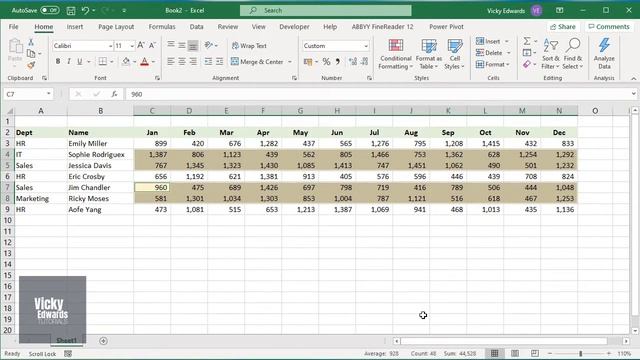This screenshot has width=640, height=360.
Task: Open the Formulas tab
Action: pos(162,27)
